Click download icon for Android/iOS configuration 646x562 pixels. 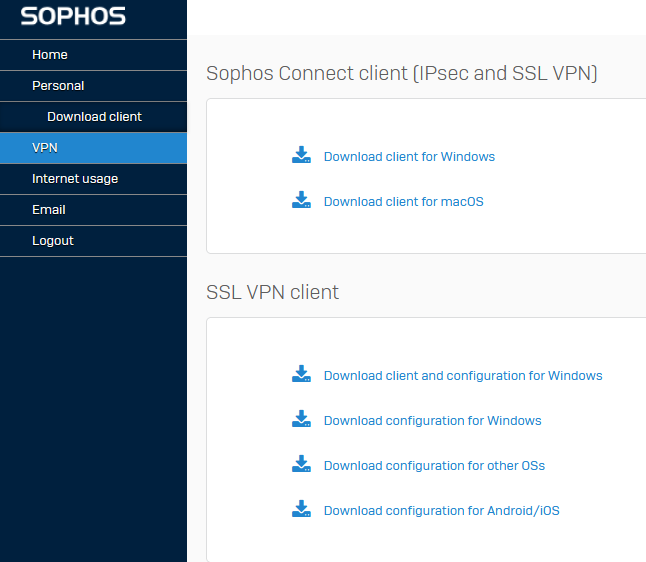301,508
